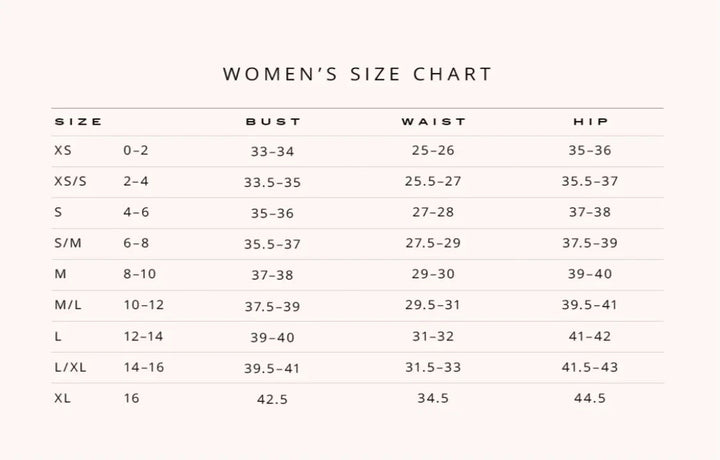The width and height of the screenshot is (720, 460).
Task: Click the L/XL size label
Action: 70,367
